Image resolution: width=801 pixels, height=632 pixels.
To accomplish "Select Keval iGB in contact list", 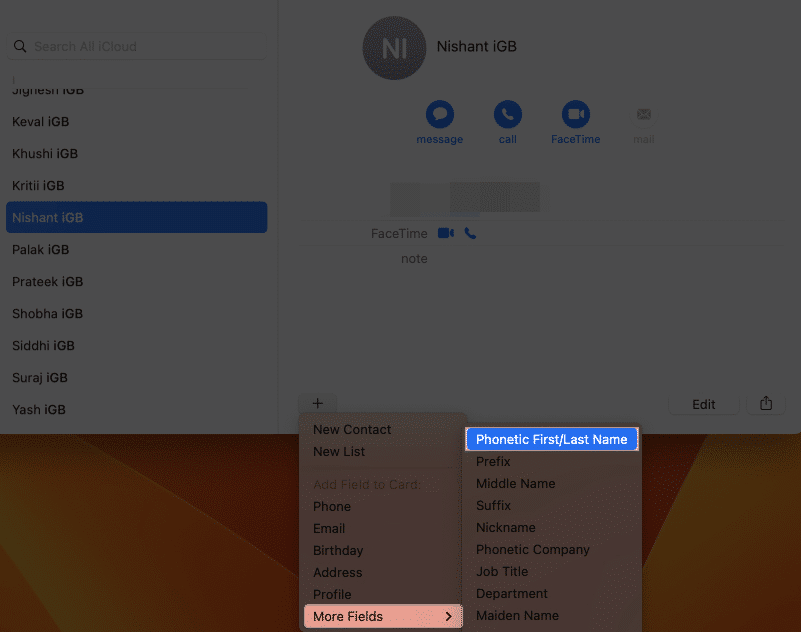I will point(136,122).
